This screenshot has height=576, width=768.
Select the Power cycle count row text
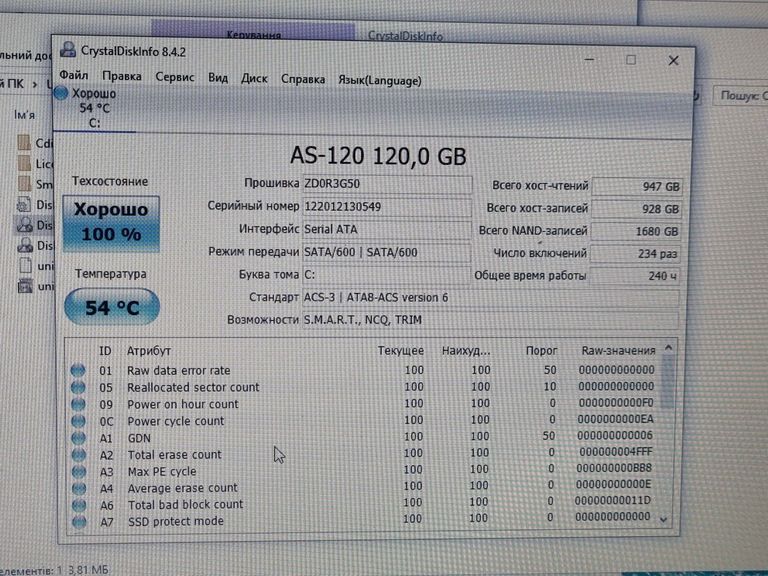175,421
